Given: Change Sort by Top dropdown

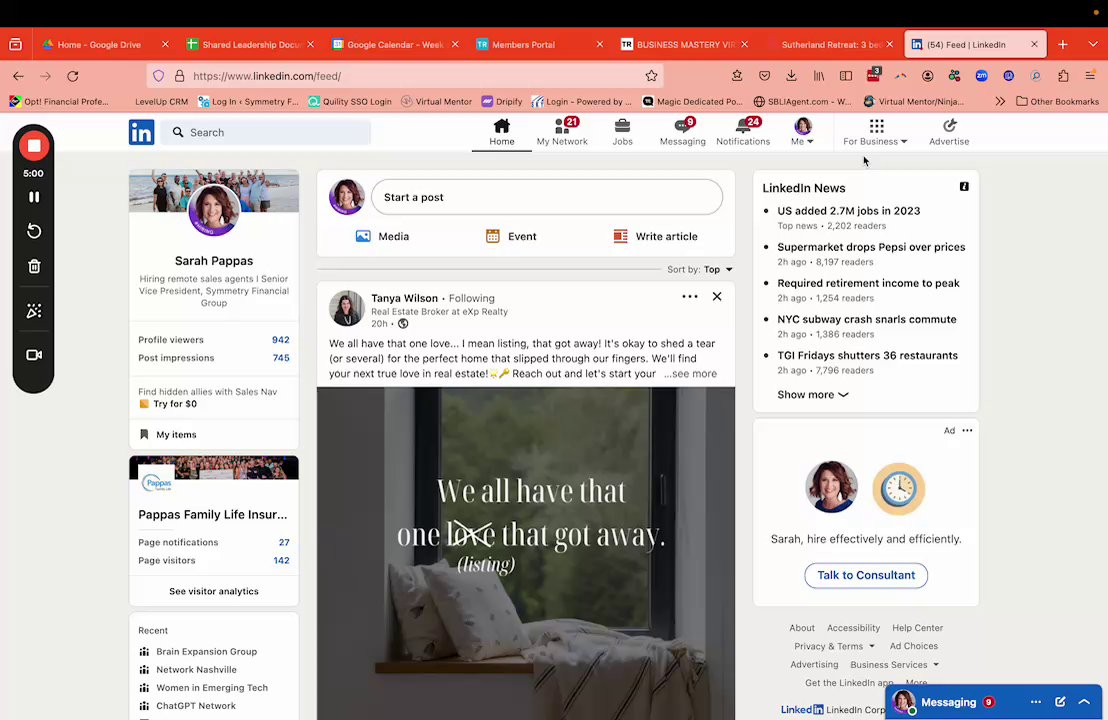Looking at the screenshot, I should click(718, 269).
